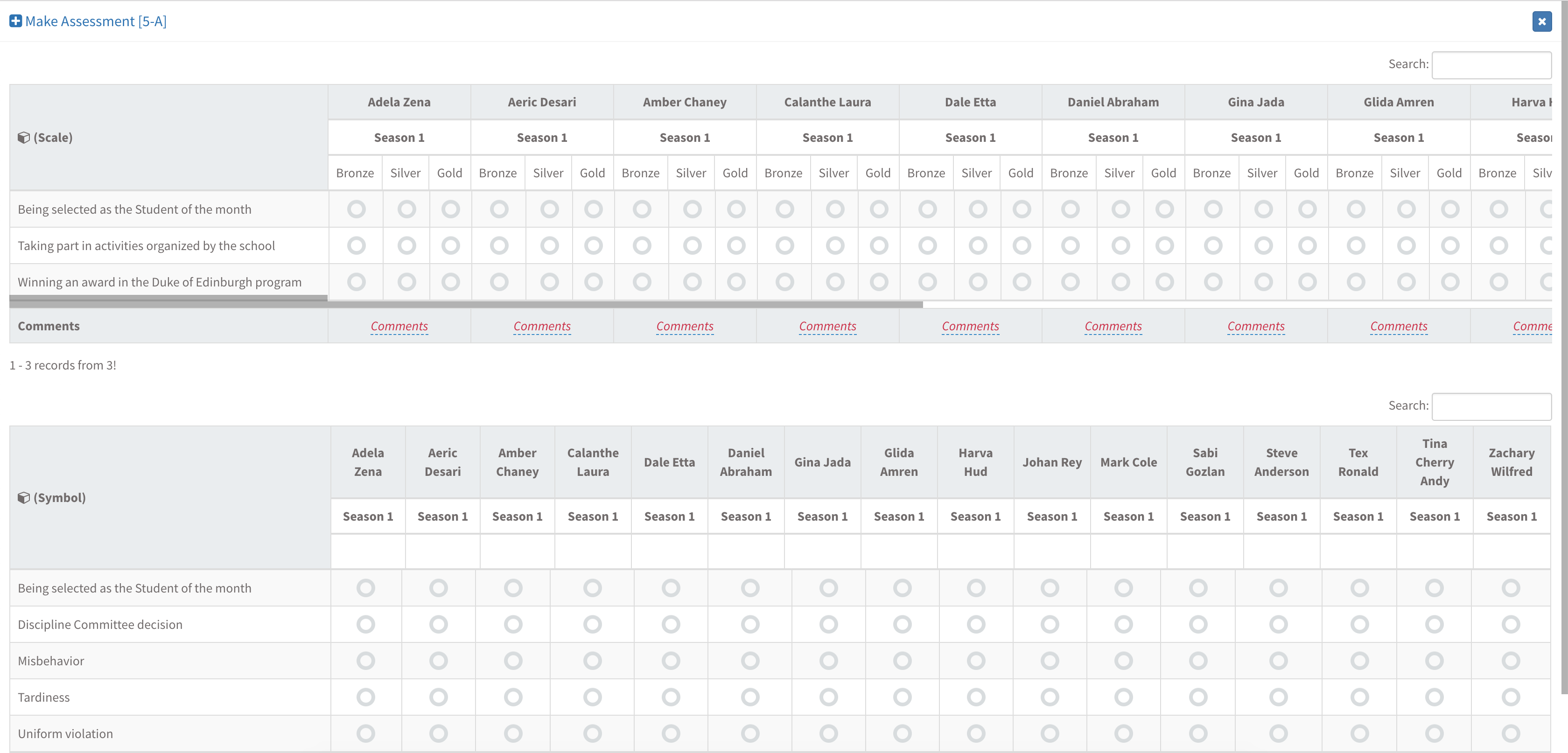Mark Uniform violation for Zachary Wilfred
The image size is (1568, 753).
[1510, 733]
